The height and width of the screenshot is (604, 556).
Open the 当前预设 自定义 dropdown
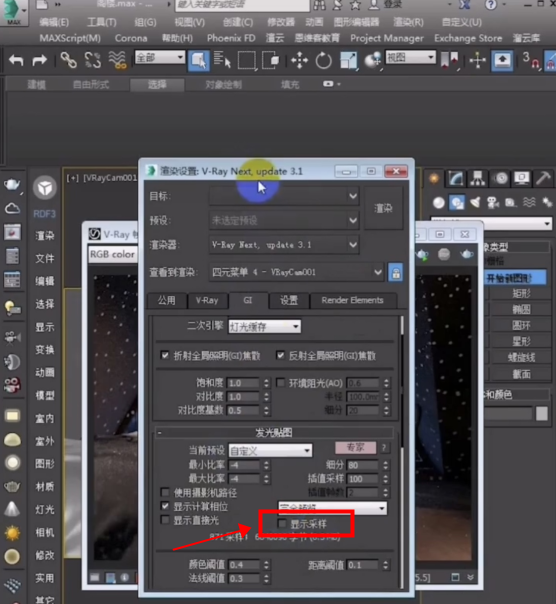(270, 451)
